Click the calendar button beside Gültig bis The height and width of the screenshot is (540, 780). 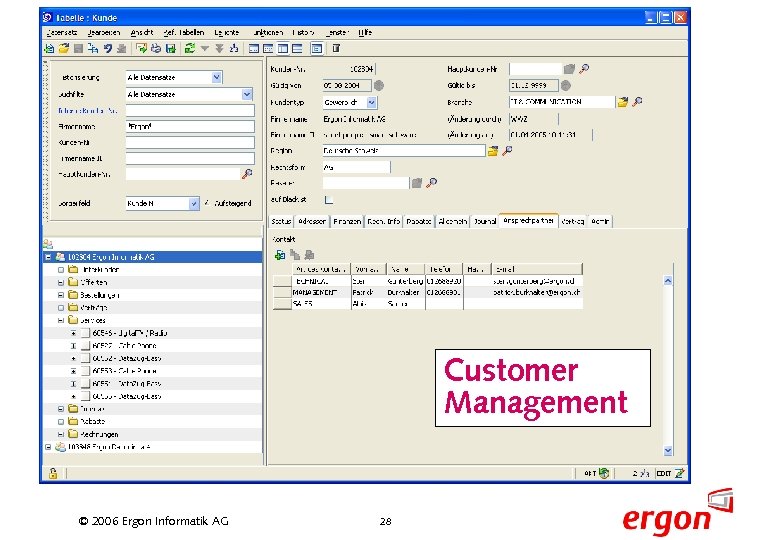pos(566,86)
